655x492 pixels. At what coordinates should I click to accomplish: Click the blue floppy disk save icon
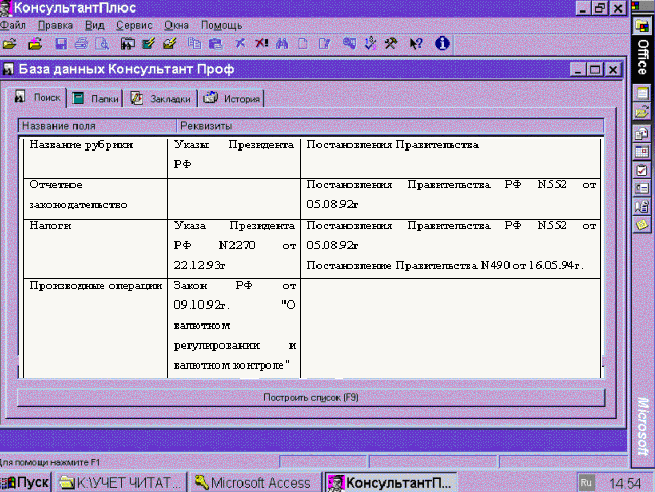click(x=61, y=44)
